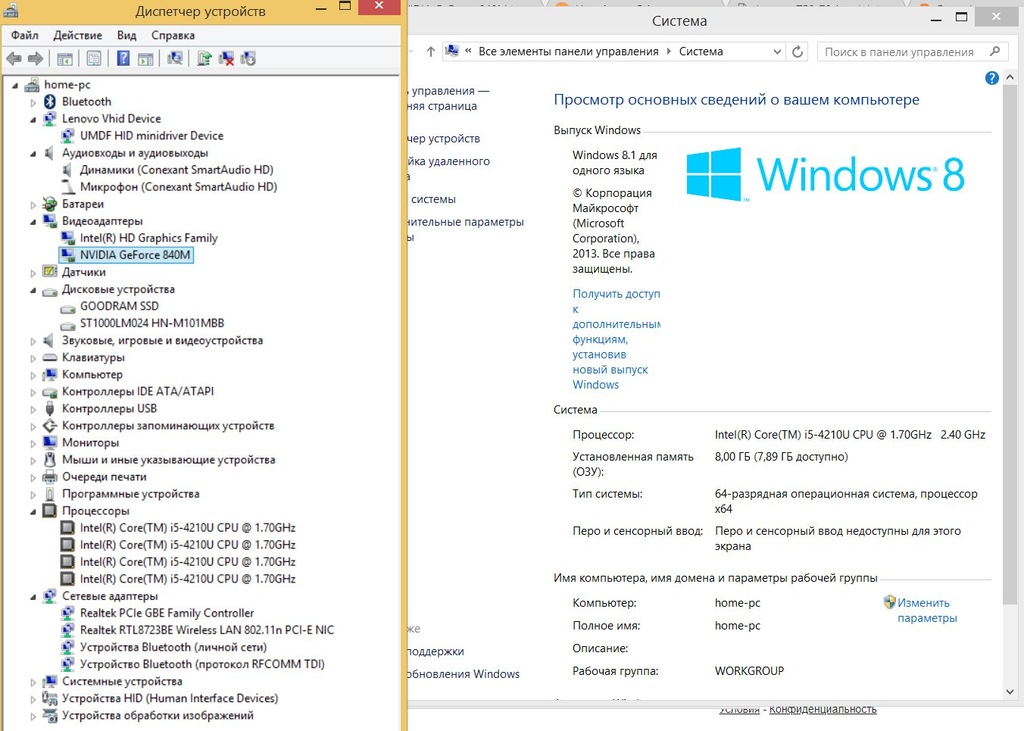1024x731 pixels.
Task: Collapse the Lenovo Vhid Device node
Action: point(33,120)
